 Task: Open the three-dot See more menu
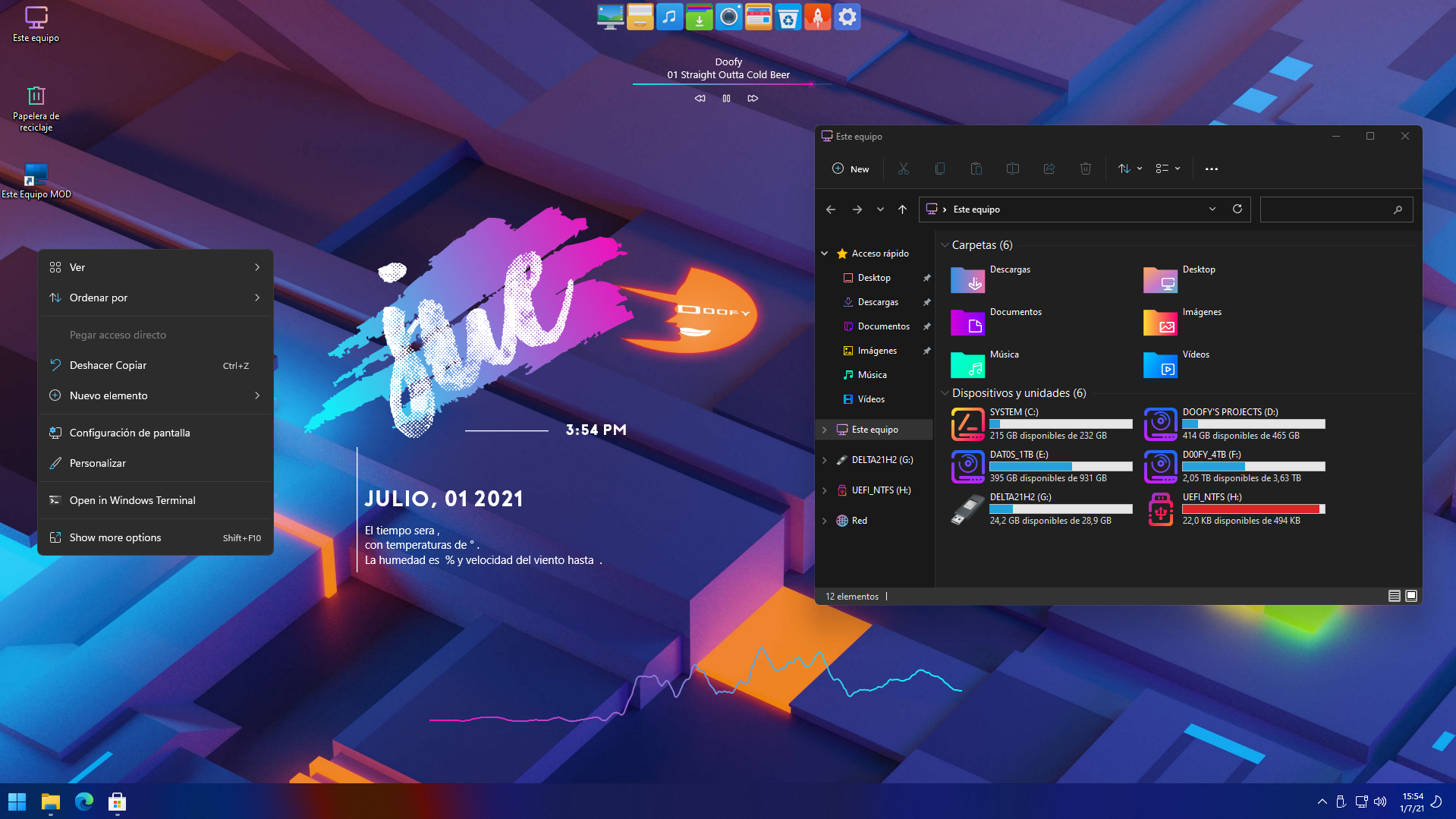click(1211, 169)
